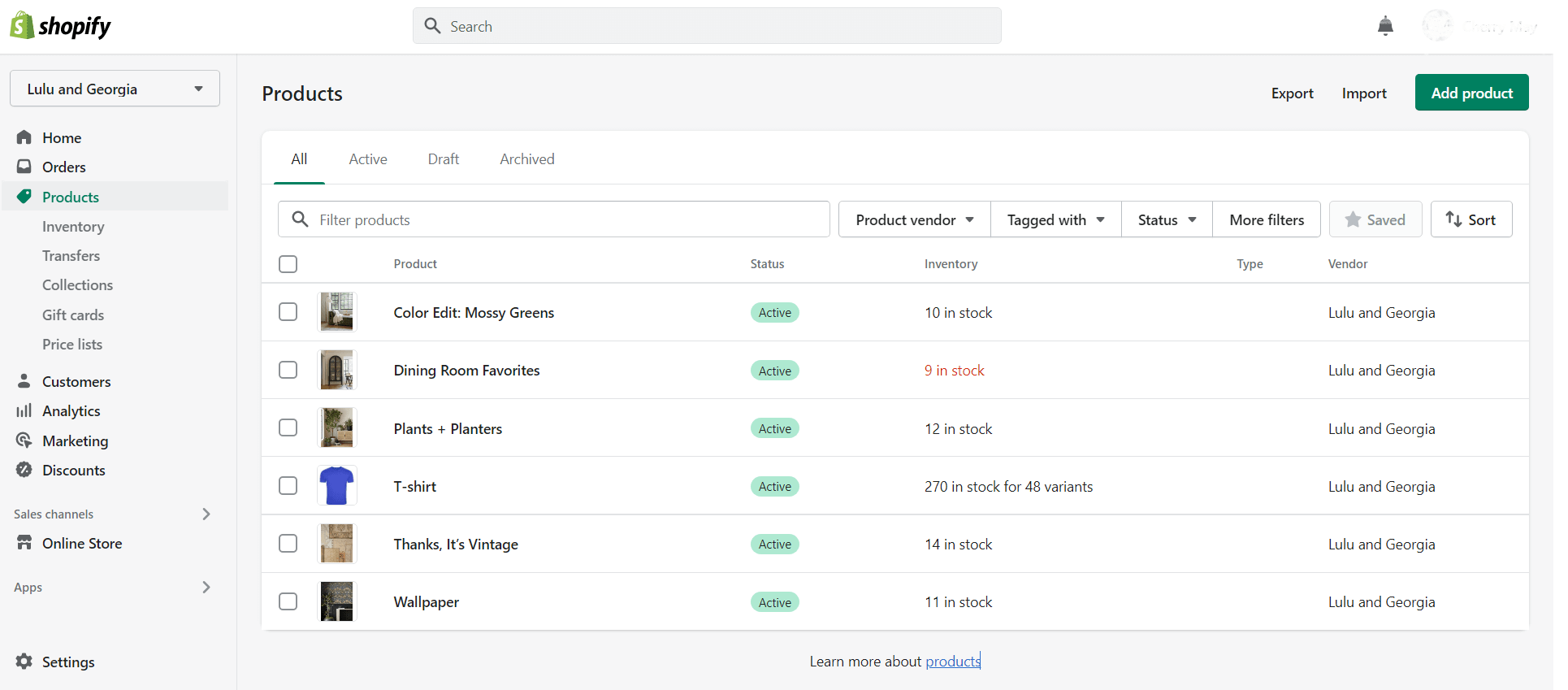1568x690 pixels.
Task: Switch to the Draft tab
Action: tap(444, 159)
